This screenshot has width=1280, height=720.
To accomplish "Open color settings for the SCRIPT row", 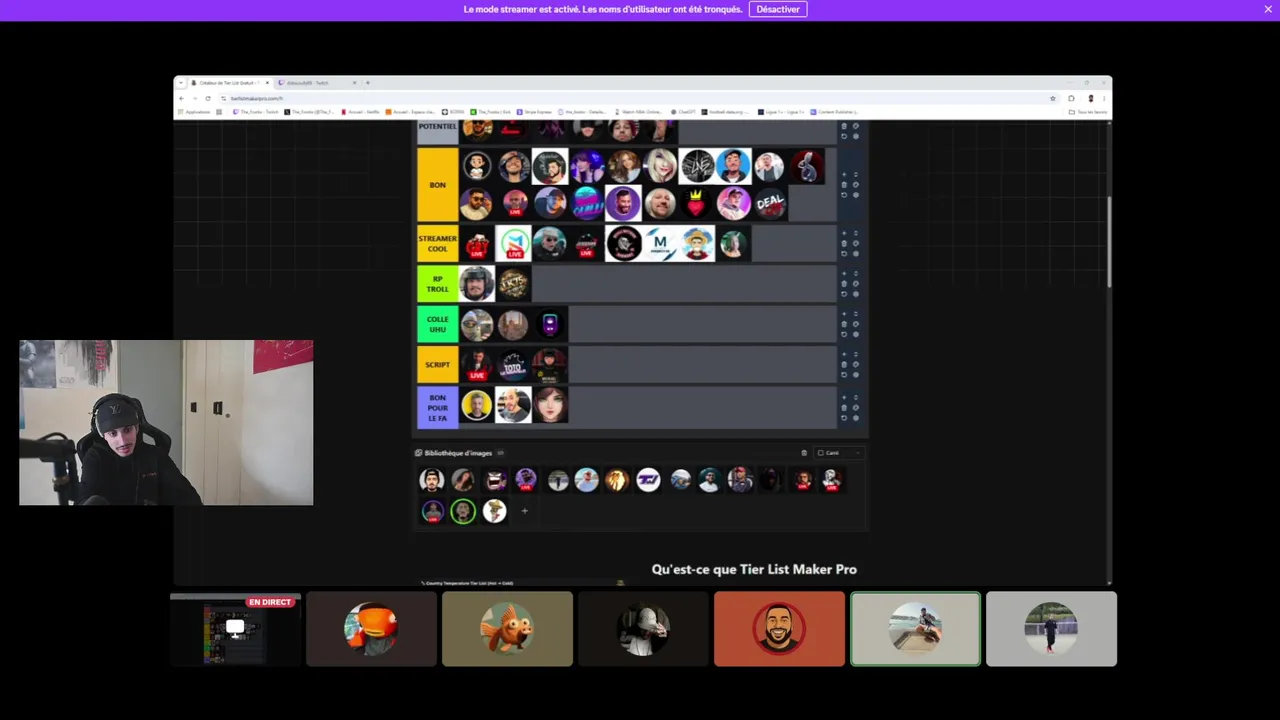I will pyautogui.click(x=856, y=364).
